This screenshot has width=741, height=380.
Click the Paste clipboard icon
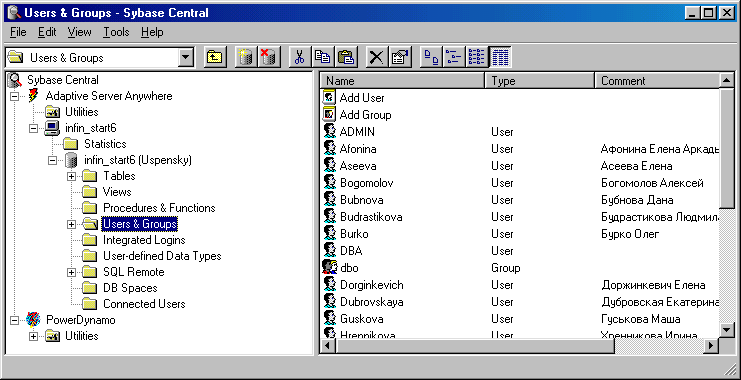coord(346,57)
